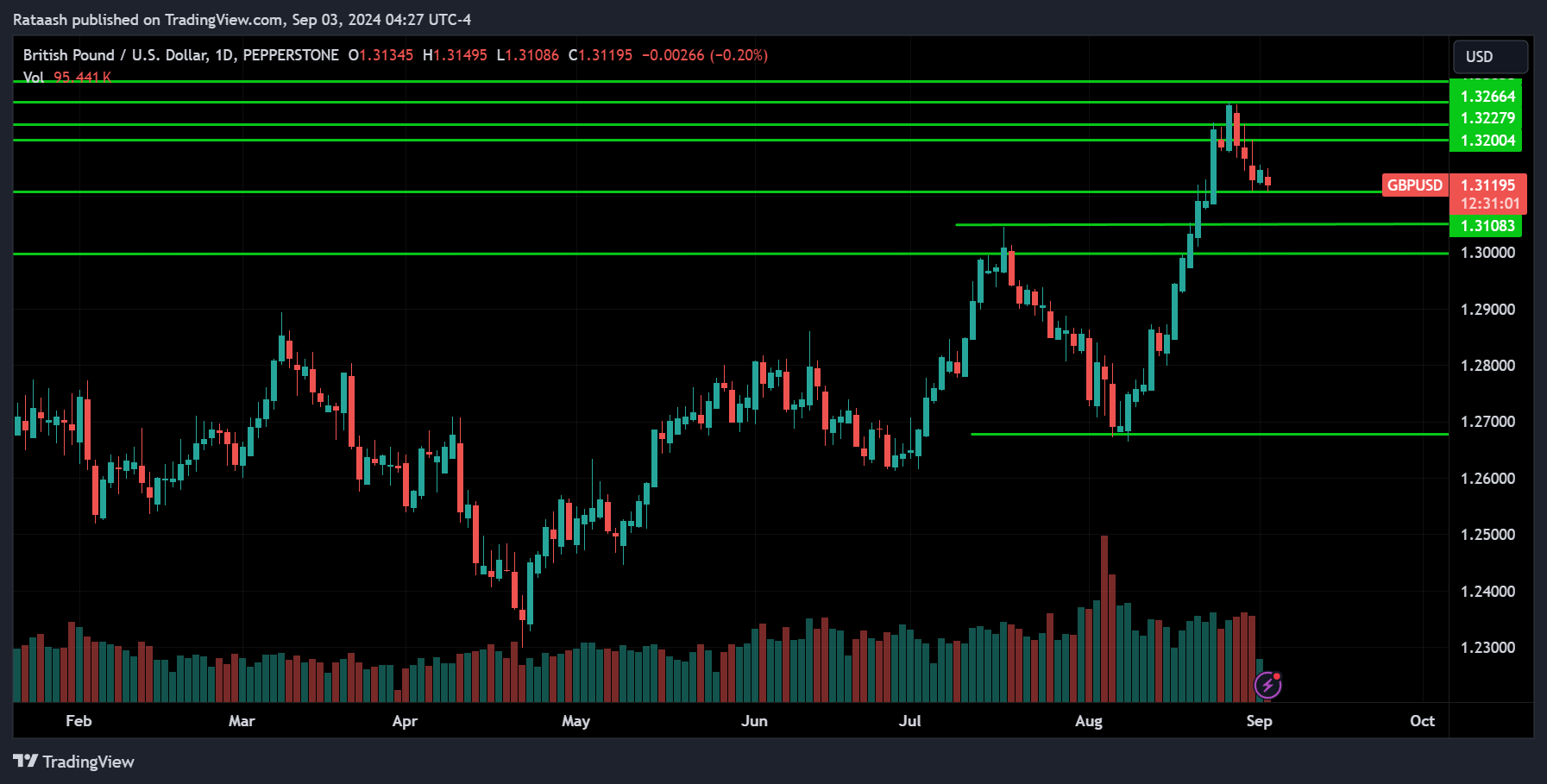Click the Aug label on time axis
Screen dimensions: 1547x784
[1089, 721]
